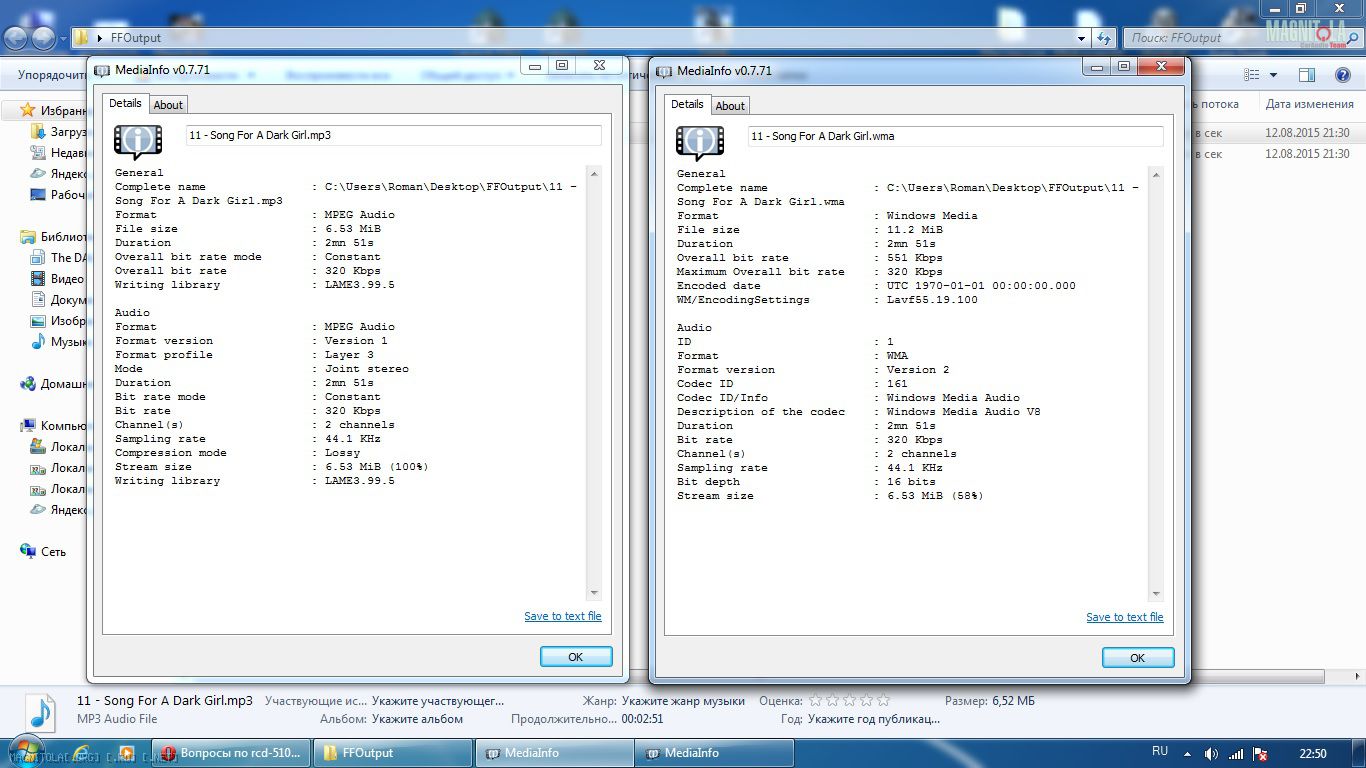Viewport: 1366px width, 768px height.
Task: Expand the address bar history dropdown arrow
Action: (x=1082, y=38)
